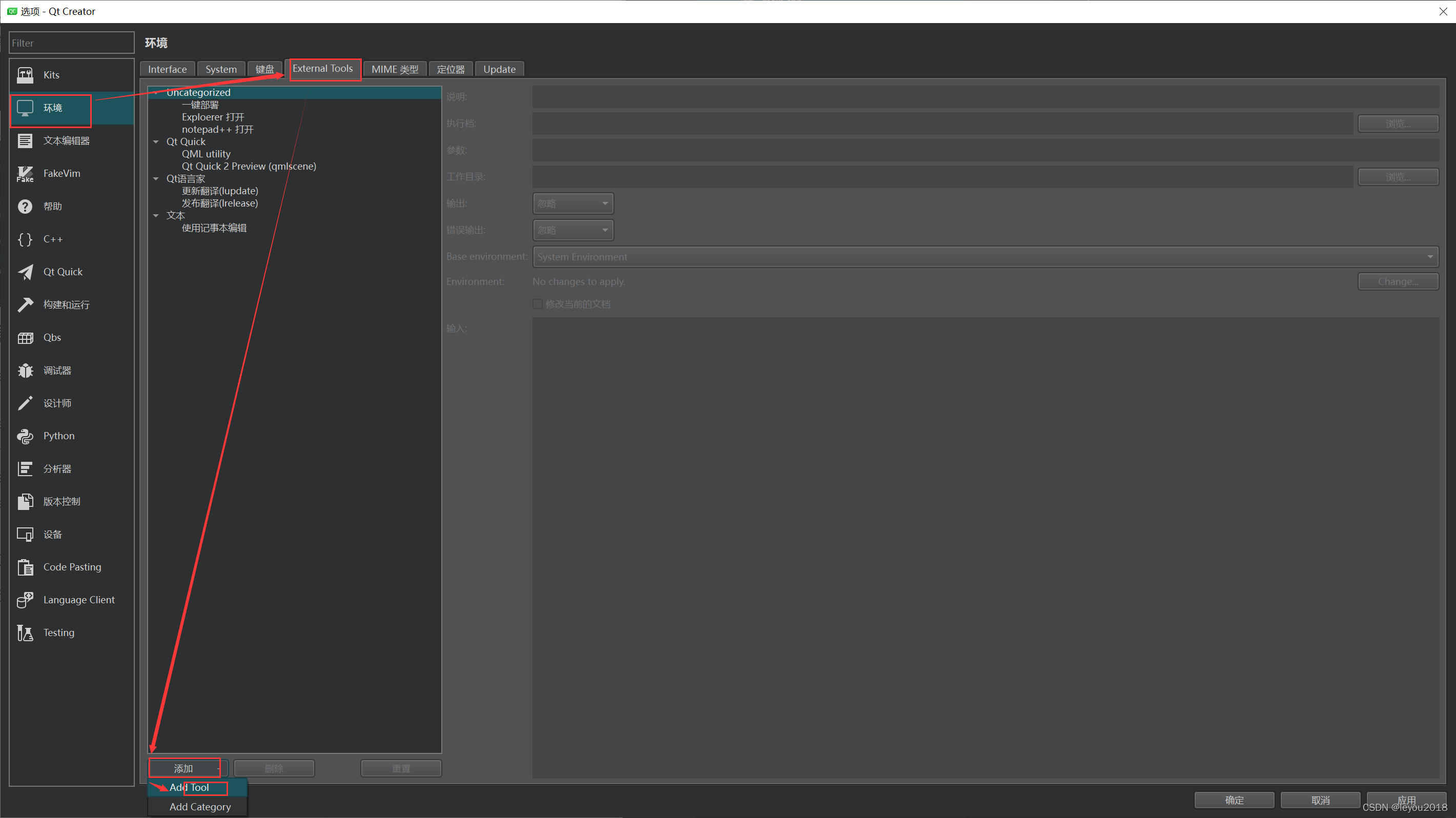Toggle the 修改当前的文档 checkbox
Screen dimensions: 1456x818
538,304
